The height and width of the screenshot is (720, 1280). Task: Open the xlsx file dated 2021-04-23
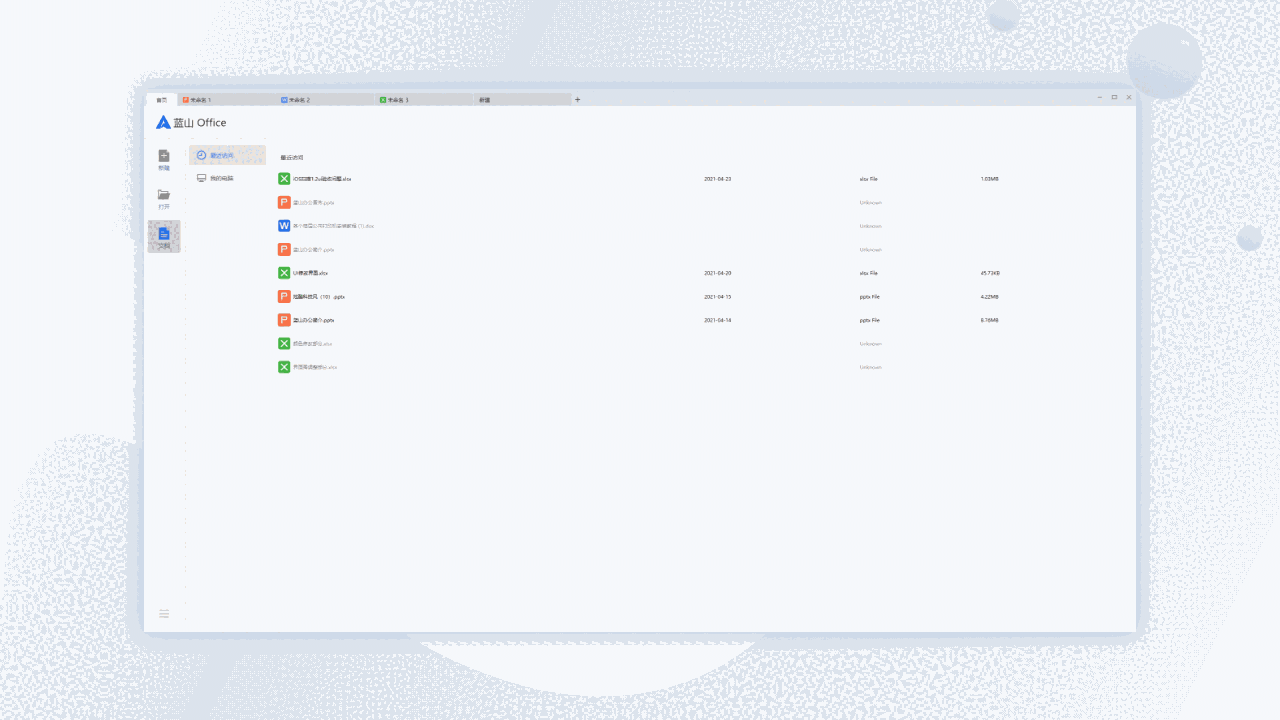tap(322, 179)
